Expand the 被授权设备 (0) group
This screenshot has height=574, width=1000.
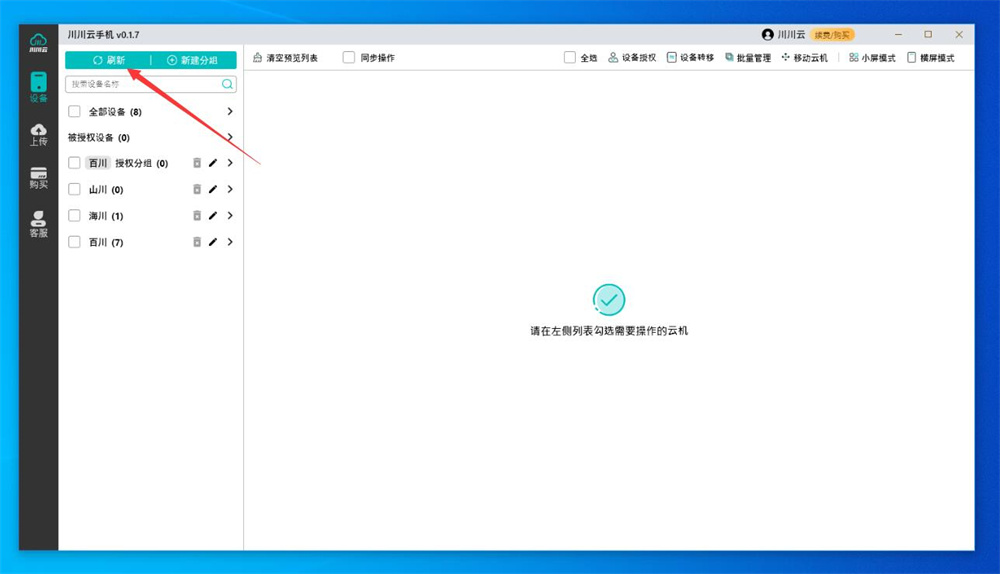coord(230,137)
